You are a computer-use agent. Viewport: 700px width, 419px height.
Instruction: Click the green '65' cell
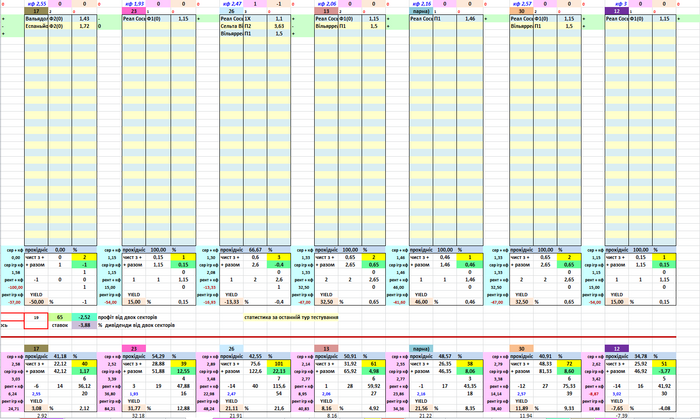pyautogui.click(x=60, y=317)
